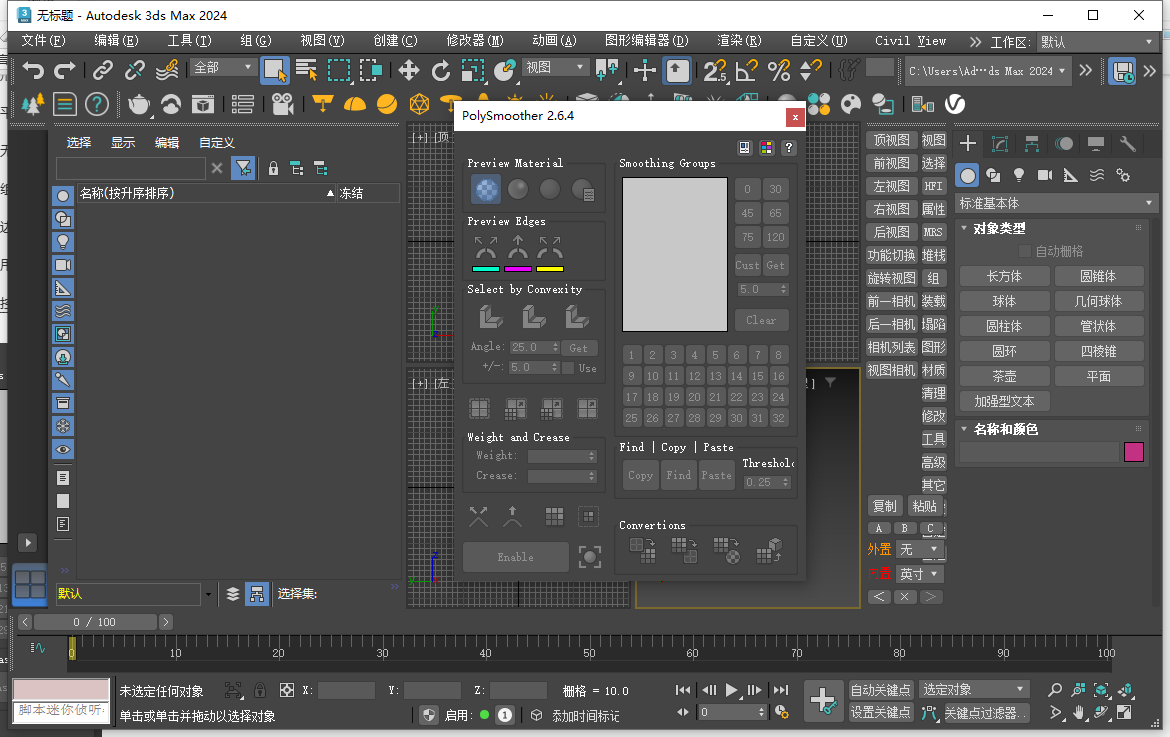Click the Enable button in PolySmoother
Image resolution: width=1170 pixels, height=737 pixels.
click(516, 557)
